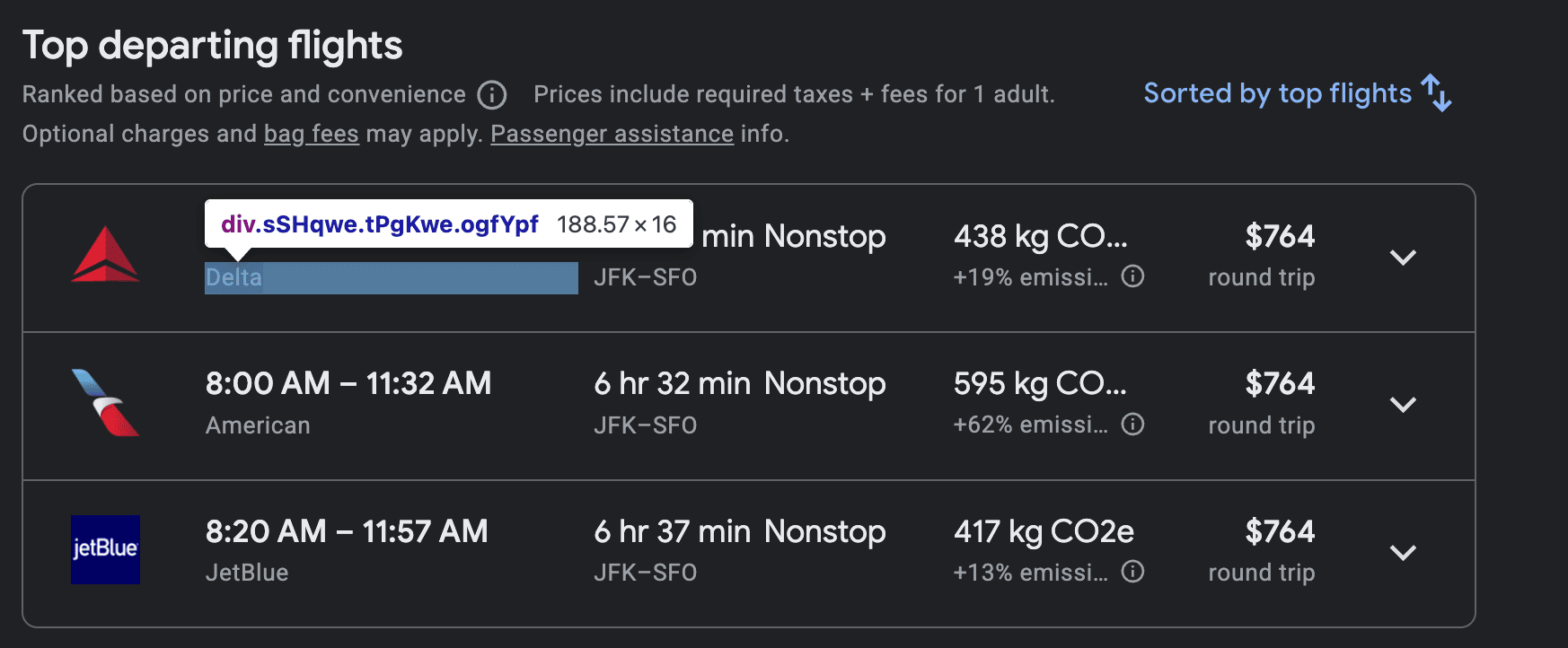Expand the American 8:00 AM flight details
The width and height of the screenshot is (1568, 648).
point(1403,404)
